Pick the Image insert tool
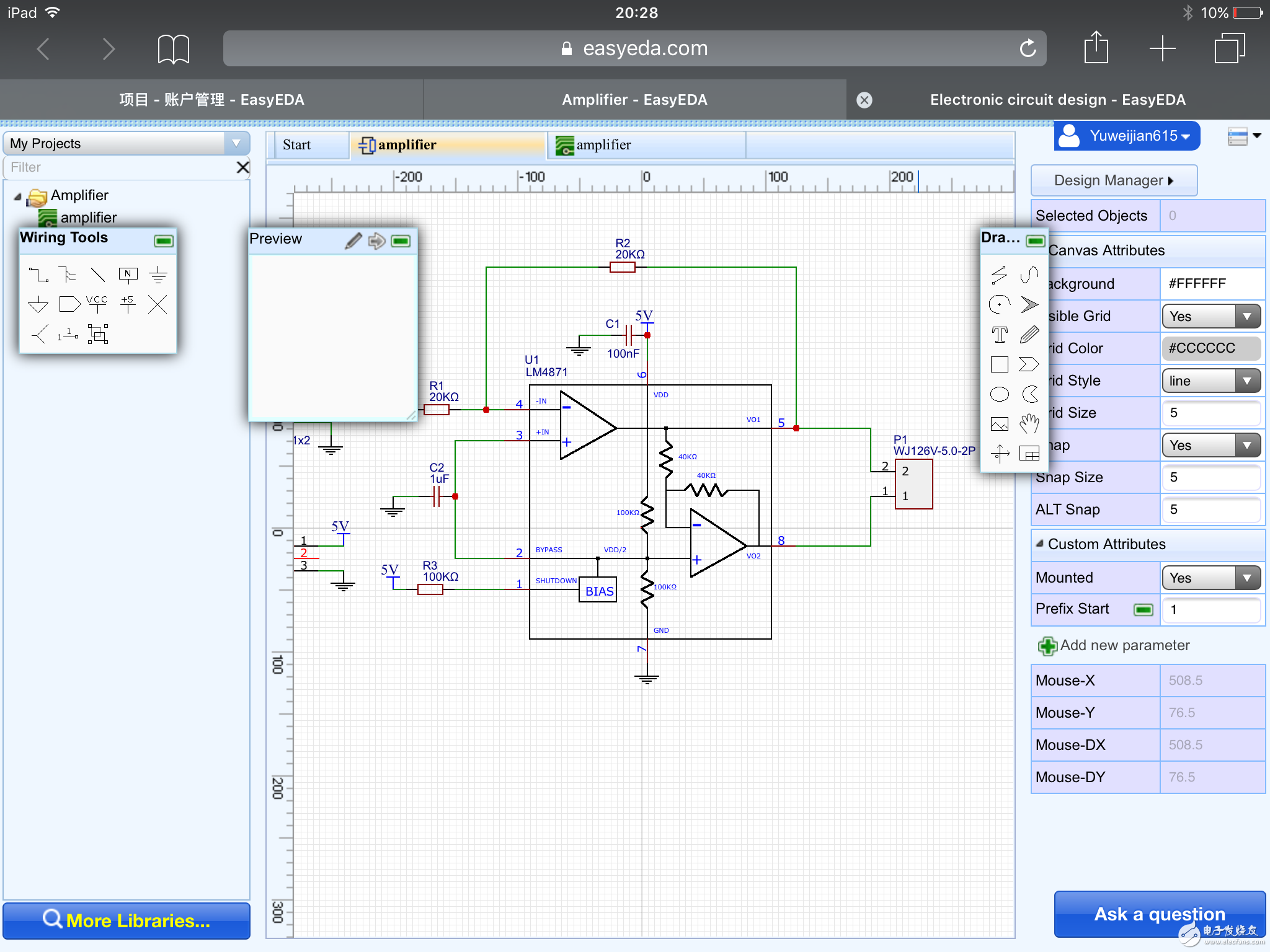This screenshot has height=952, width=1270. (999, 424)
